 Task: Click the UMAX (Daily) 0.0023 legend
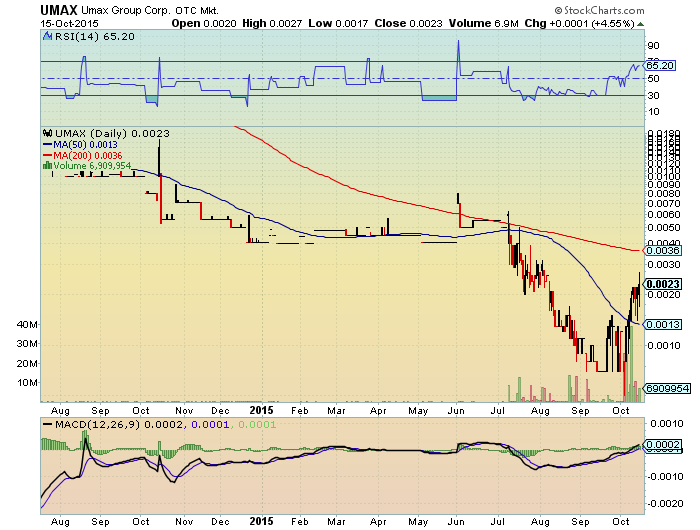pos(112,134)
